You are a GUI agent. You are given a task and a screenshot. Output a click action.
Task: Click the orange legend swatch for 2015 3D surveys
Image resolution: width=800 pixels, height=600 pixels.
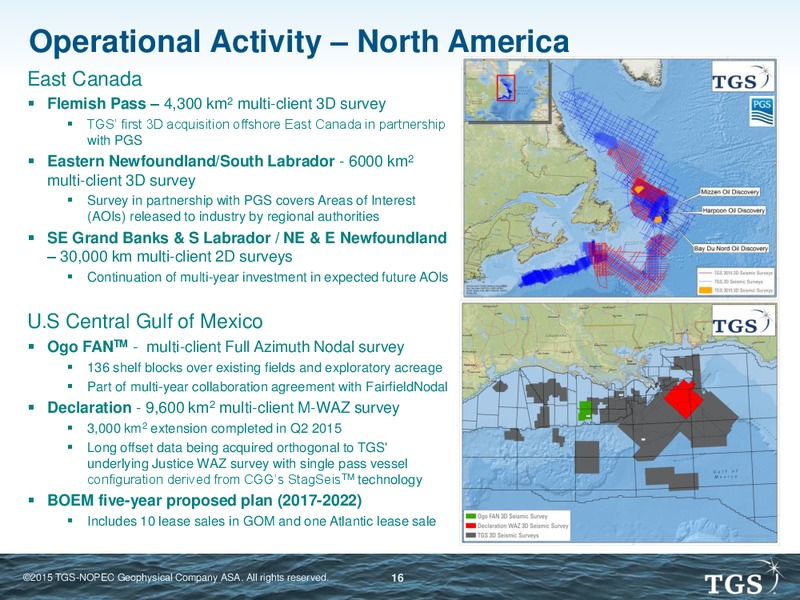(705, 290)
